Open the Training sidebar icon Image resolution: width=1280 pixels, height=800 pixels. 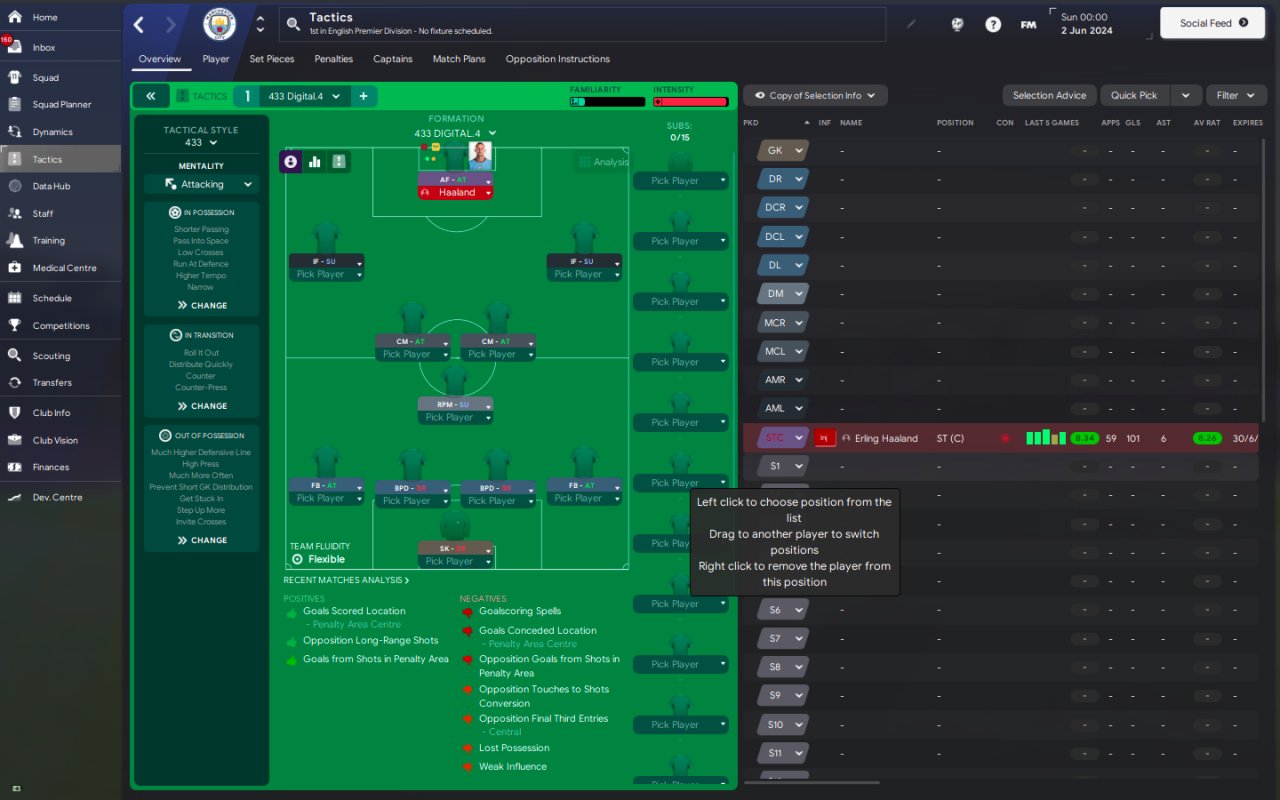(x=15, y=240)
